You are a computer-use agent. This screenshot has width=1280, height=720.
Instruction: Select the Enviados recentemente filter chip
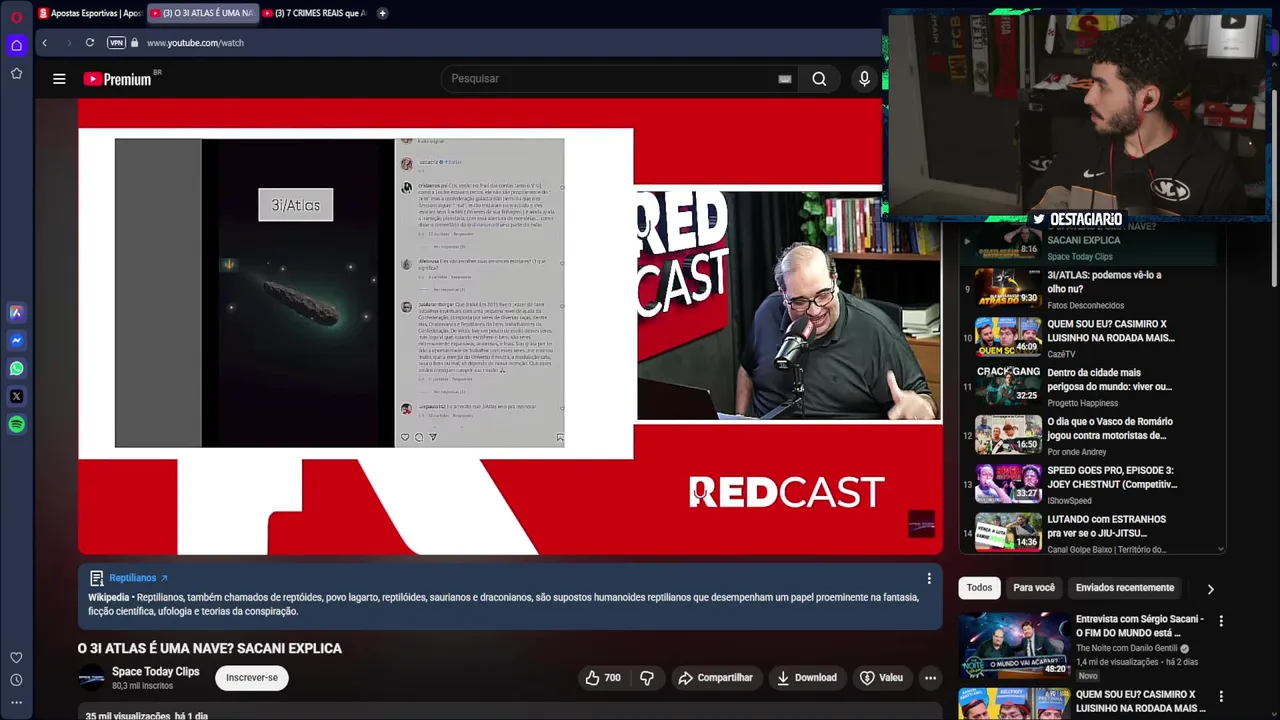[x=1125, y=588]
